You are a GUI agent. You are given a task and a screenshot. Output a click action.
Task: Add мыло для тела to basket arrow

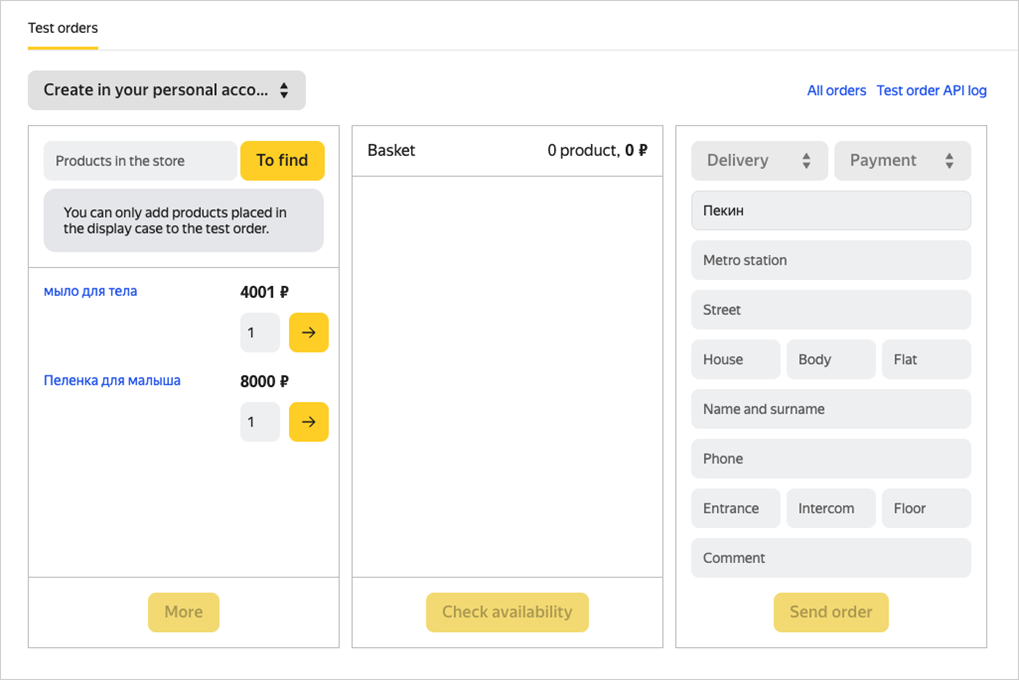(x=308, y=333)
